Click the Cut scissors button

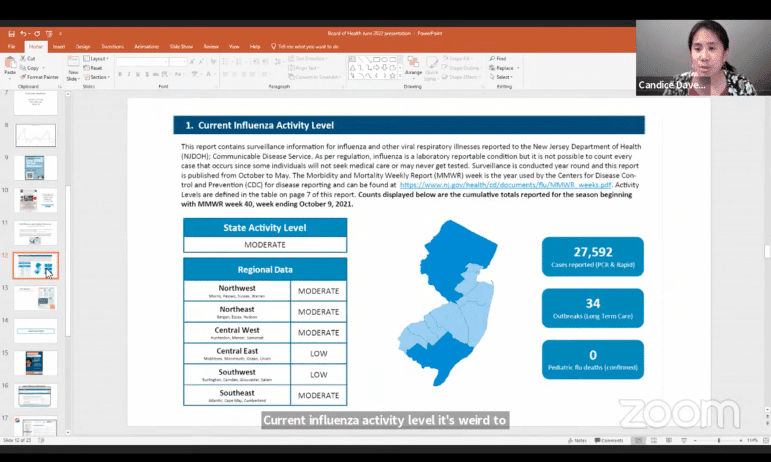(28, 58)
